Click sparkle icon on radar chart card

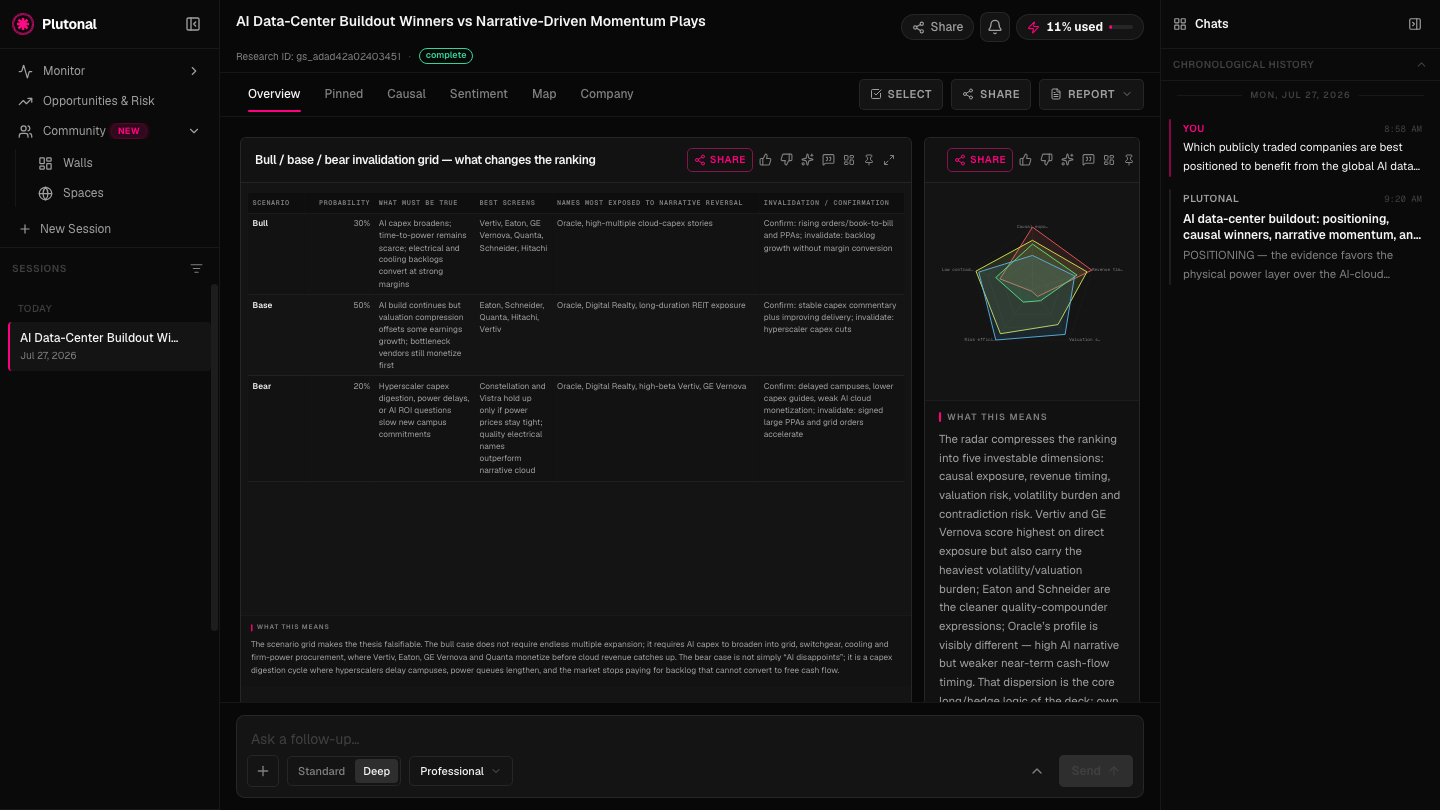[x=1068, y=160]
